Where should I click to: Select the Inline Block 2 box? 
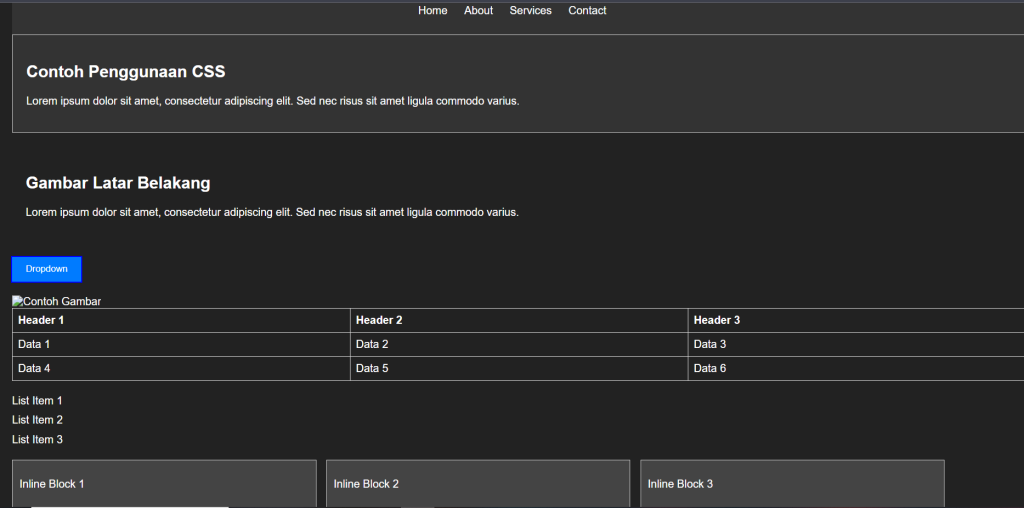(x=478, y=484)
